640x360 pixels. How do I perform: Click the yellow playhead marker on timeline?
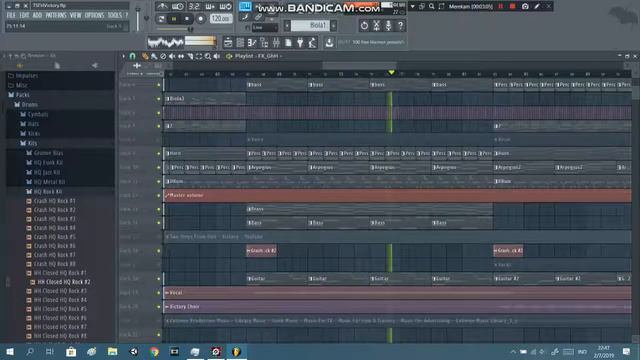pyautogui.click(x=391, y=72)
